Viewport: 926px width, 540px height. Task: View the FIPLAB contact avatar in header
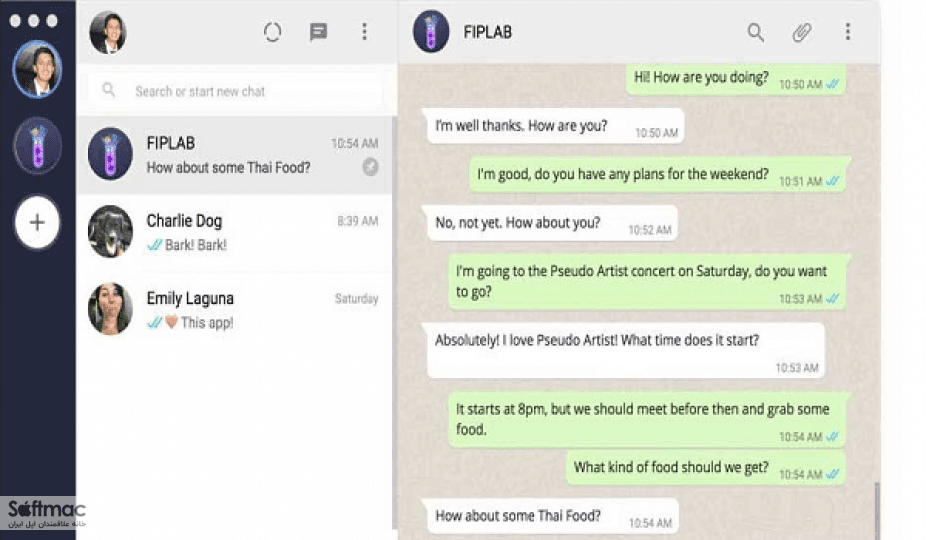click(x=431, y=31)
